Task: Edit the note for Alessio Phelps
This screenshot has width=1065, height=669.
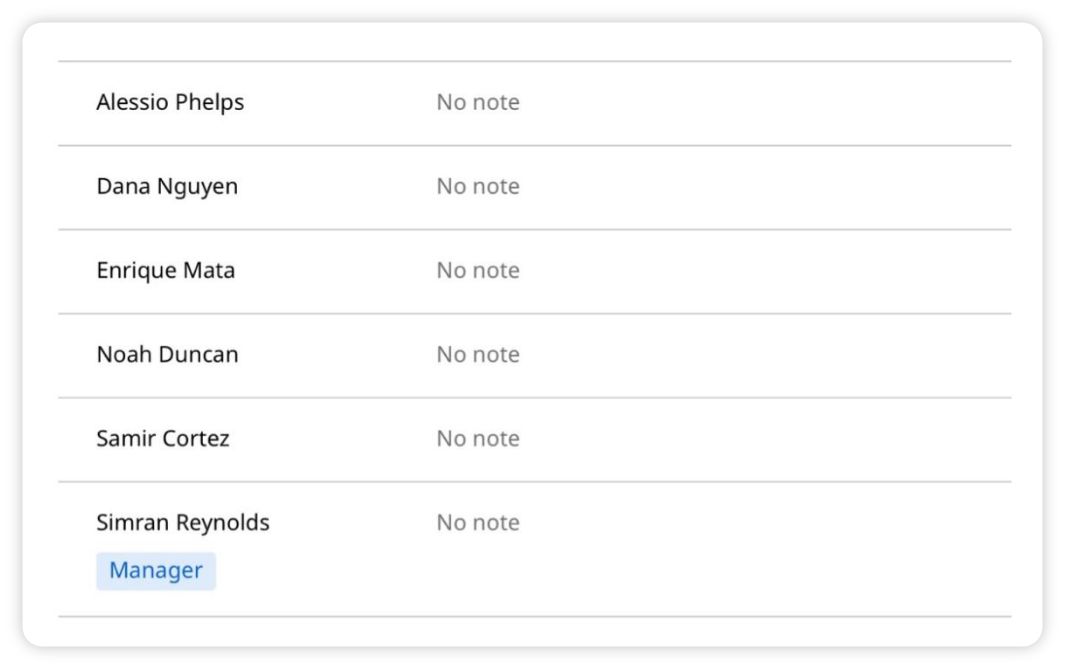Action: [478, 103]
